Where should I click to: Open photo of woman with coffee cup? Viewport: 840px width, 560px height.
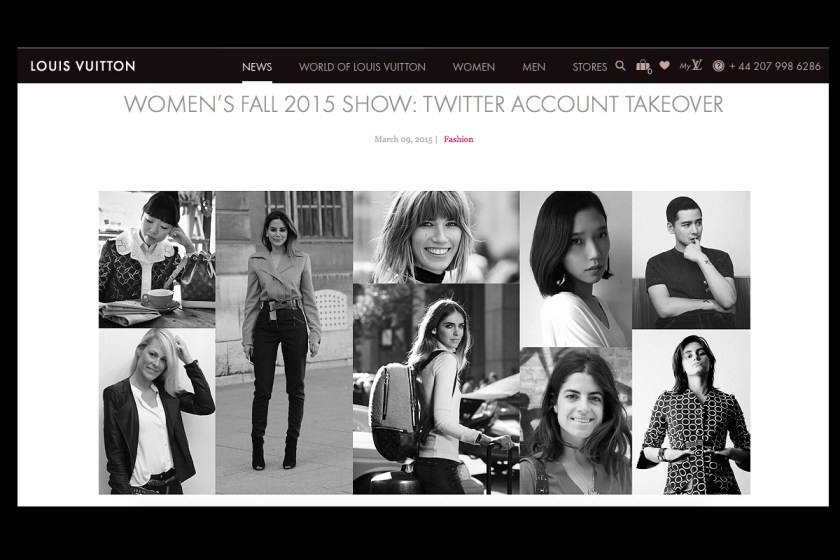(157, 259)
